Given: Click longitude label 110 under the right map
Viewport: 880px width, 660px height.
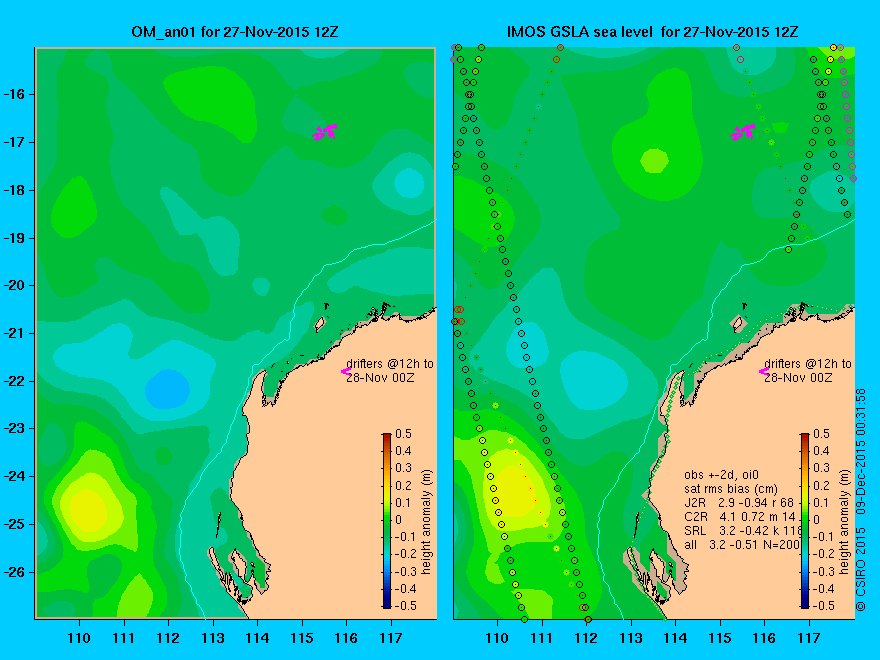Looking at the screenshot, I should coord(497,638).
